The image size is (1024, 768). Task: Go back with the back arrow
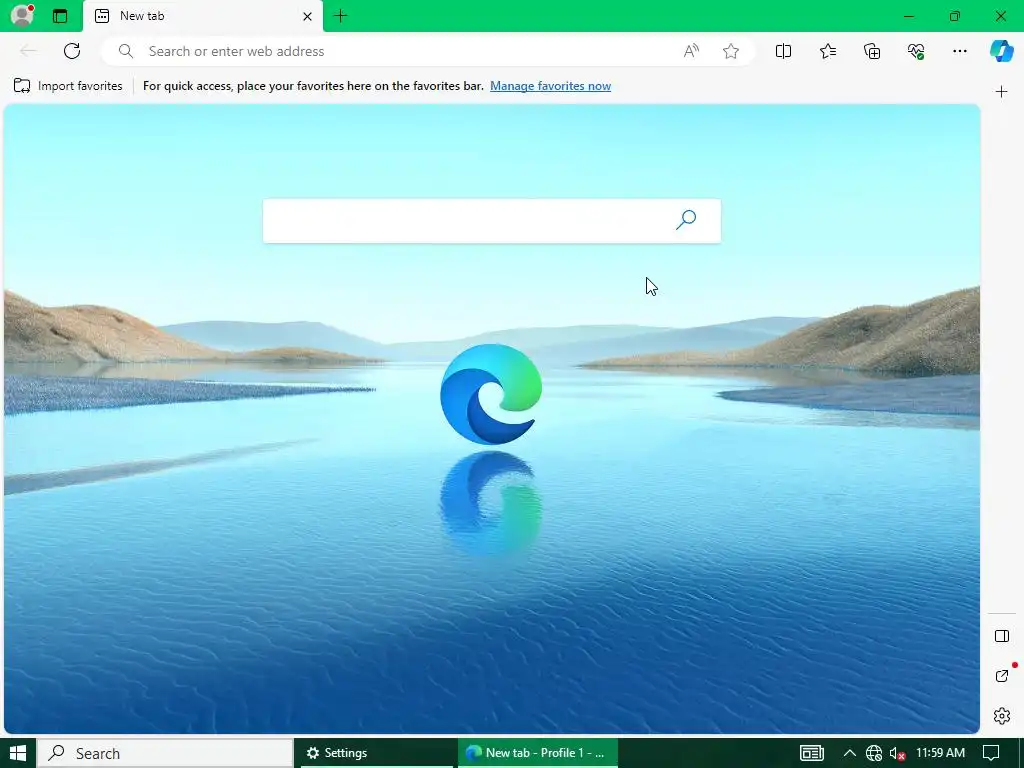point(28,51)
